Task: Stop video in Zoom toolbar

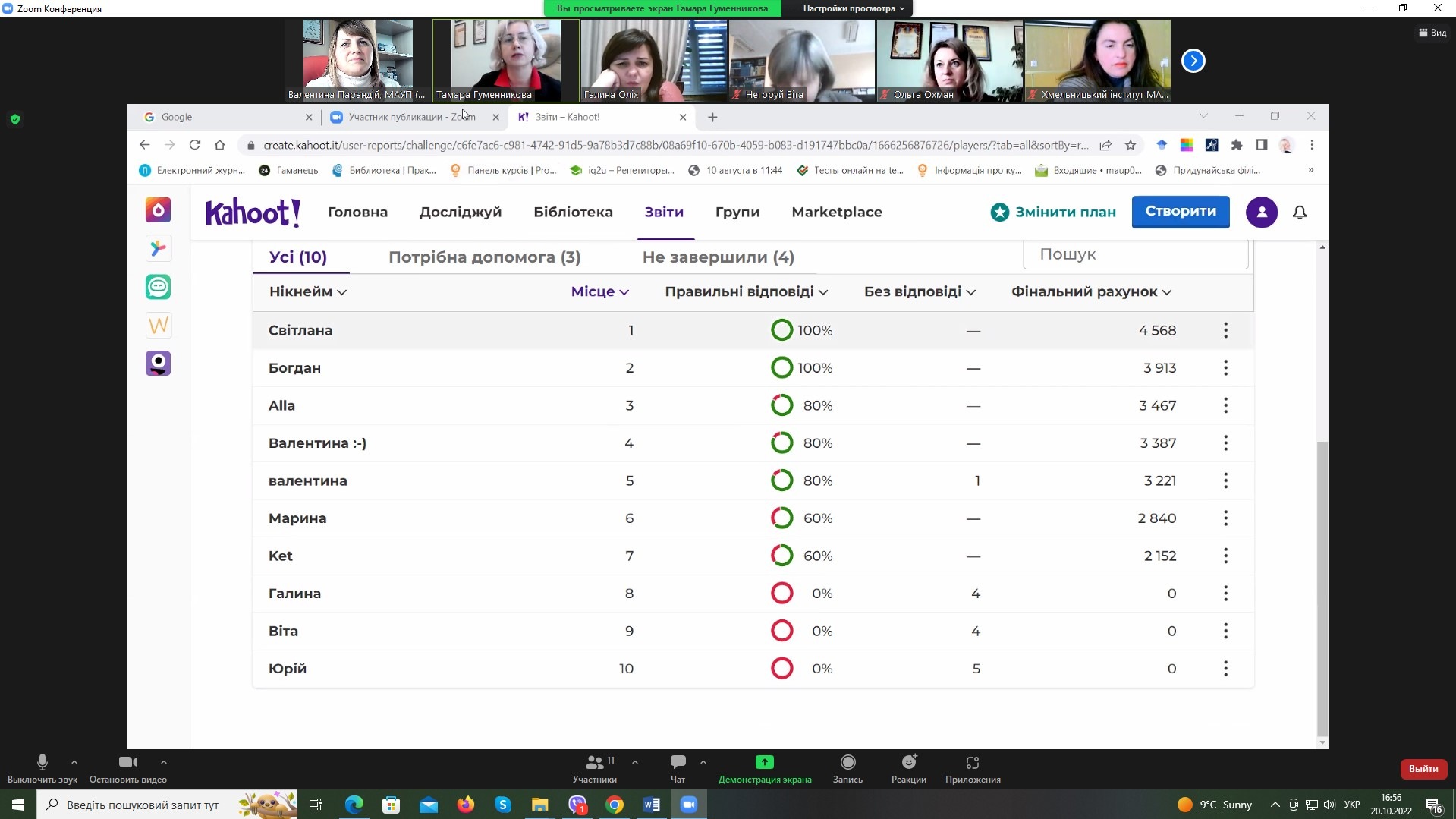Action: pos(127,763)
